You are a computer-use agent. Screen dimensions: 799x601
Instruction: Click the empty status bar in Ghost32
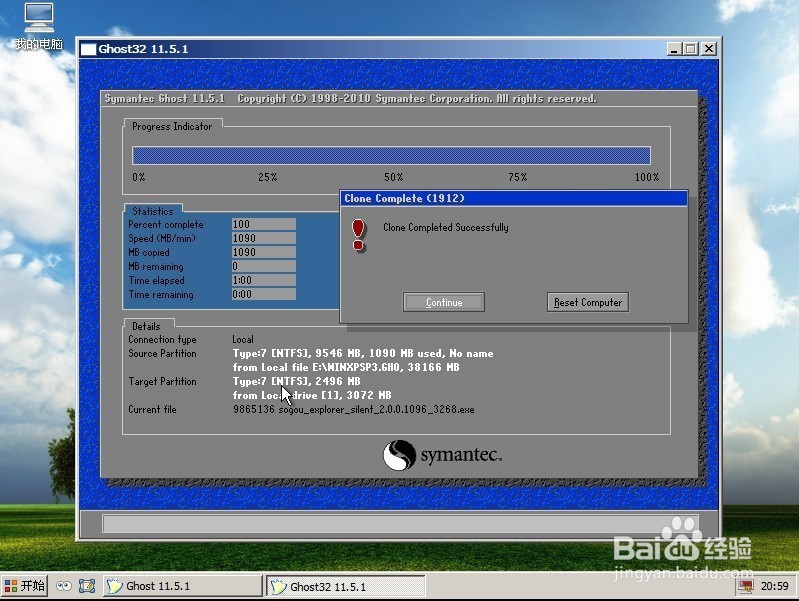tap(398, 523)
